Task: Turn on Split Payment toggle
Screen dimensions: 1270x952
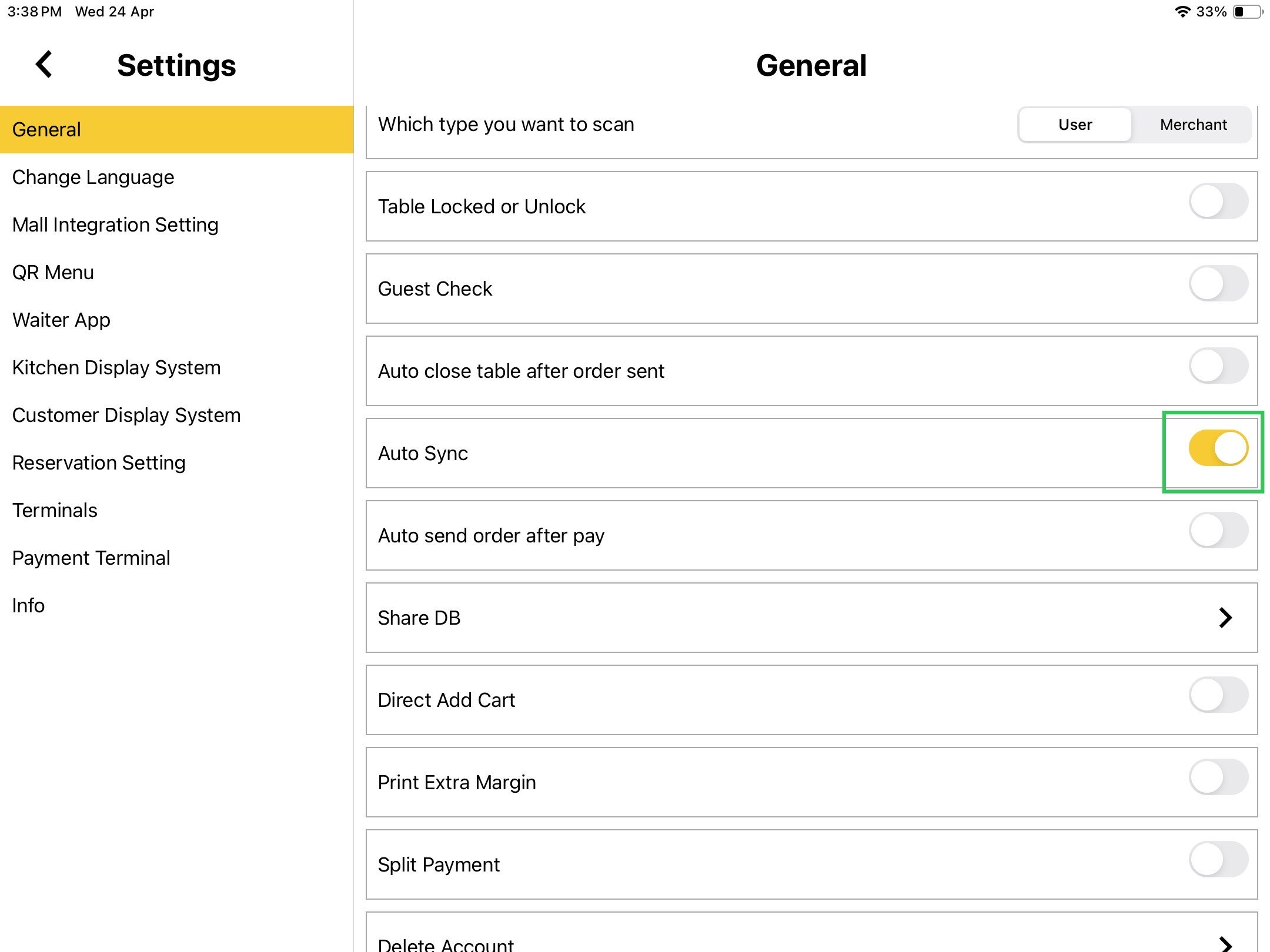Action: pyautogui.click(x=1218, y=860)
